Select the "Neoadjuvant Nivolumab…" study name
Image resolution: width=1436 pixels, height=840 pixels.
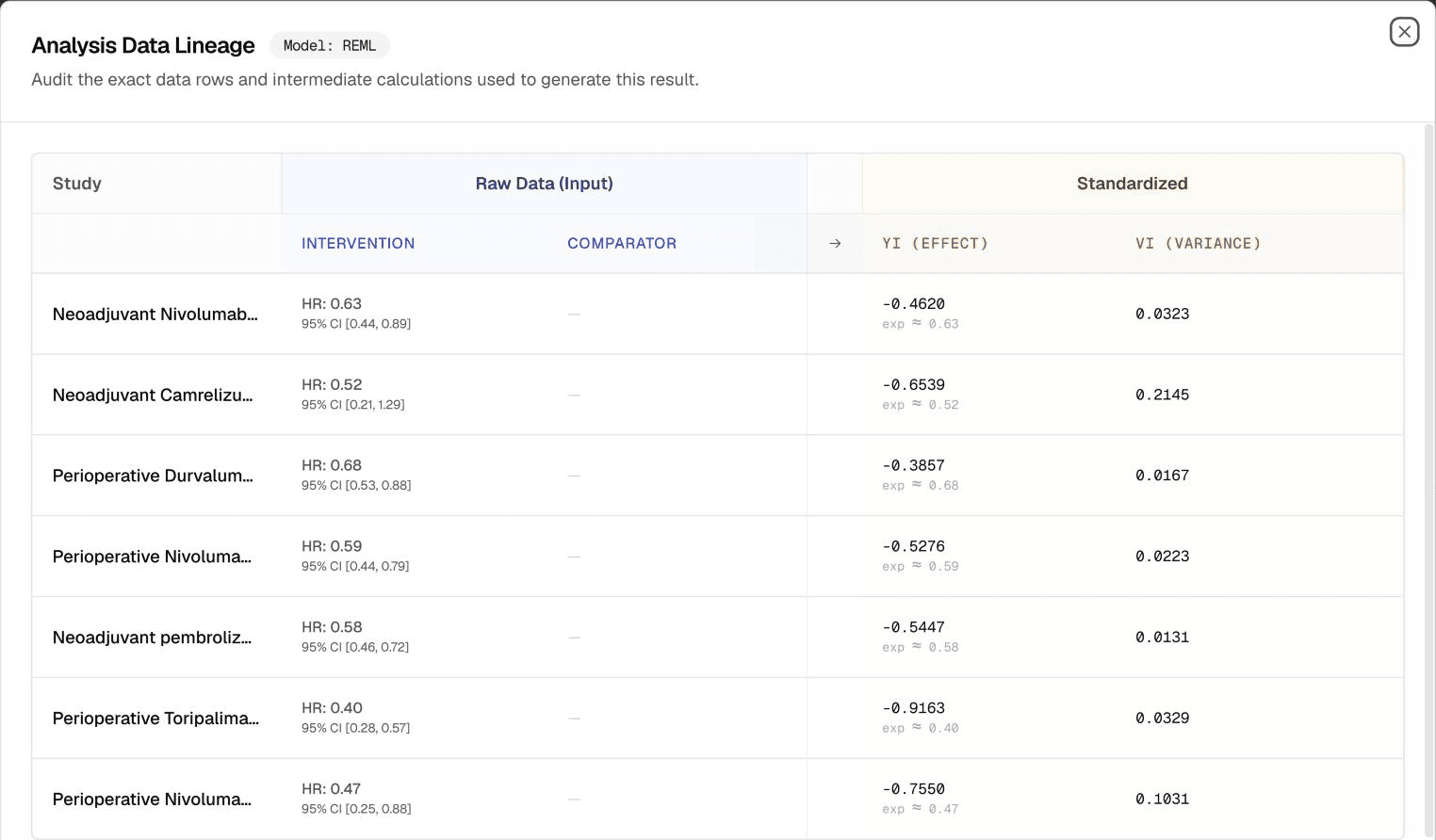tap(155, 314)
